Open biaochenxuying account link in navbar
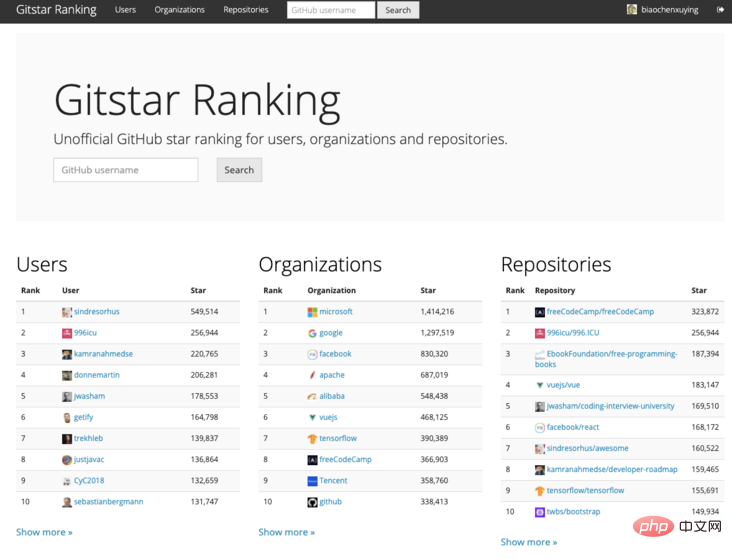 pos(670,10)
